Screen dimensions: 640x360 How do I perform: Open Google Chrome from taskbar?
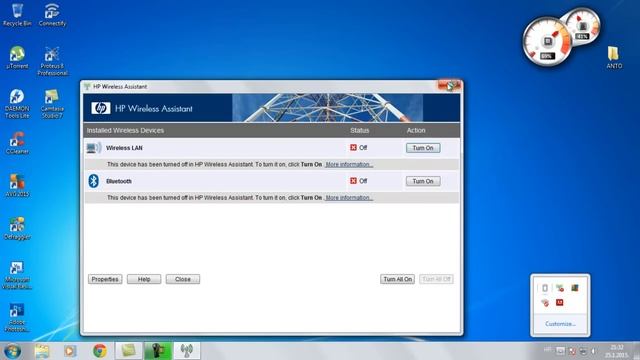pos(100,351)
